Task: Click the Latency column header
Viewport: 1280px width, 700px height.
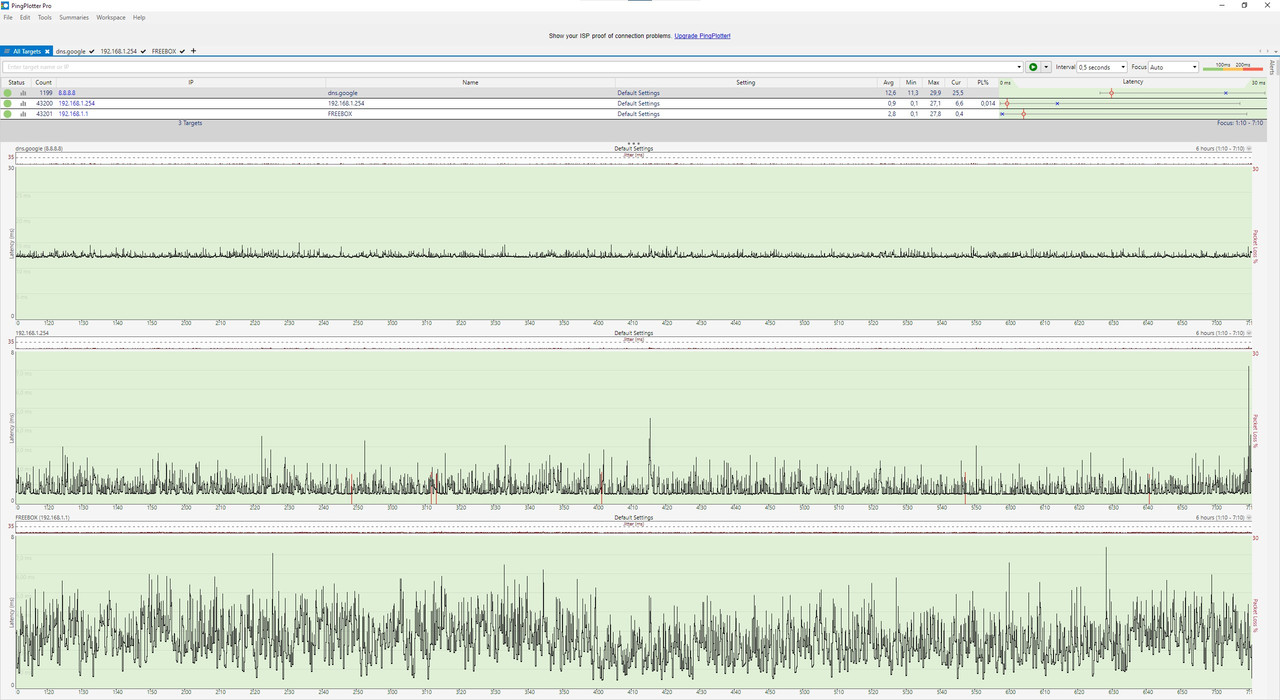Action: (x=1132, y=82)
